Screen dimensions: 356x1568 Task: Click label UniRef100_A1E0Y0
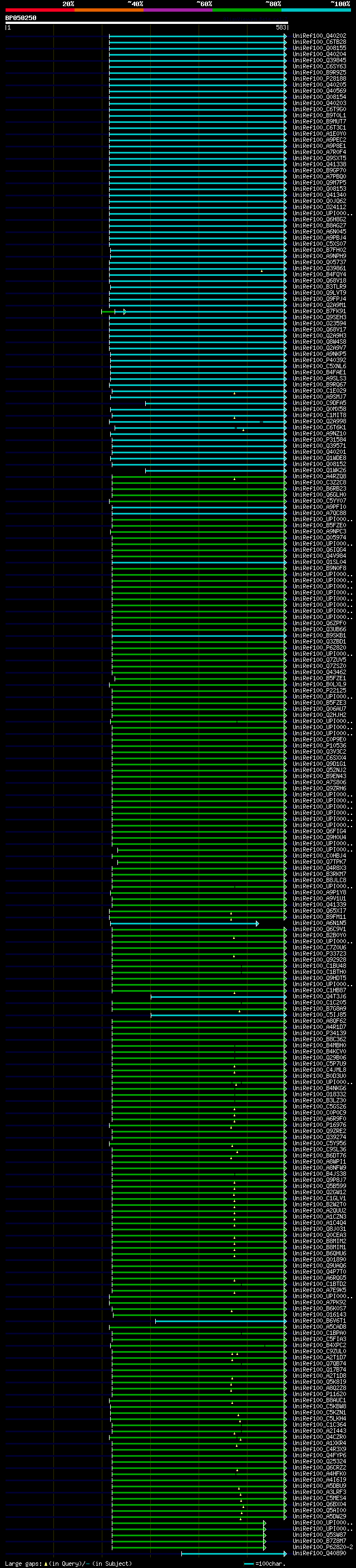coord(319,134)
